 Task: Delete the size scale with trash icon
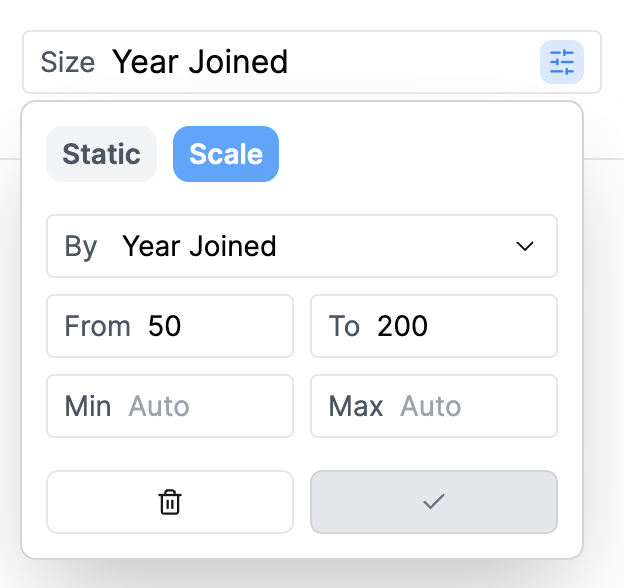pos(170,502)
